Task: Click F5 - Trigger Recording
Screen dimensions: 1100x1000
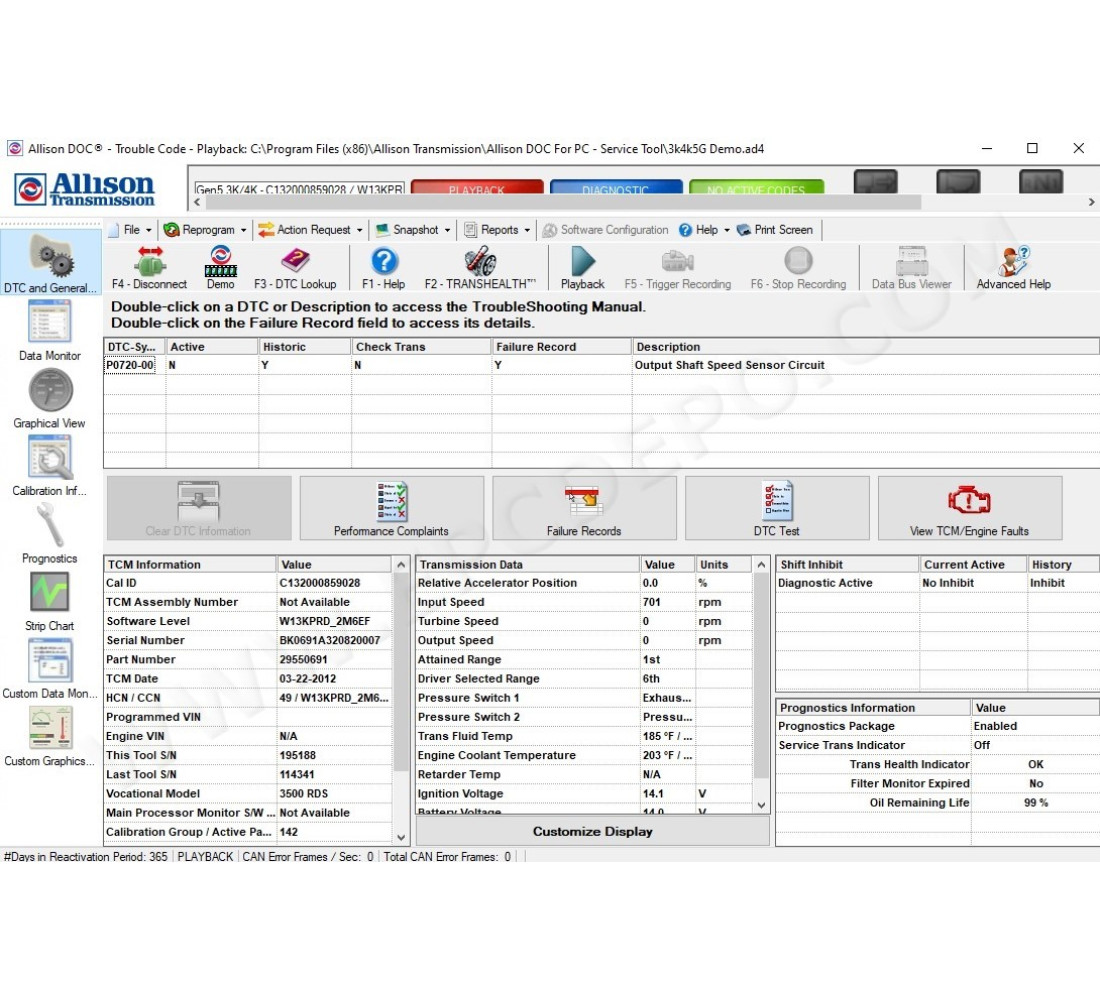Action: coord(678,268)
